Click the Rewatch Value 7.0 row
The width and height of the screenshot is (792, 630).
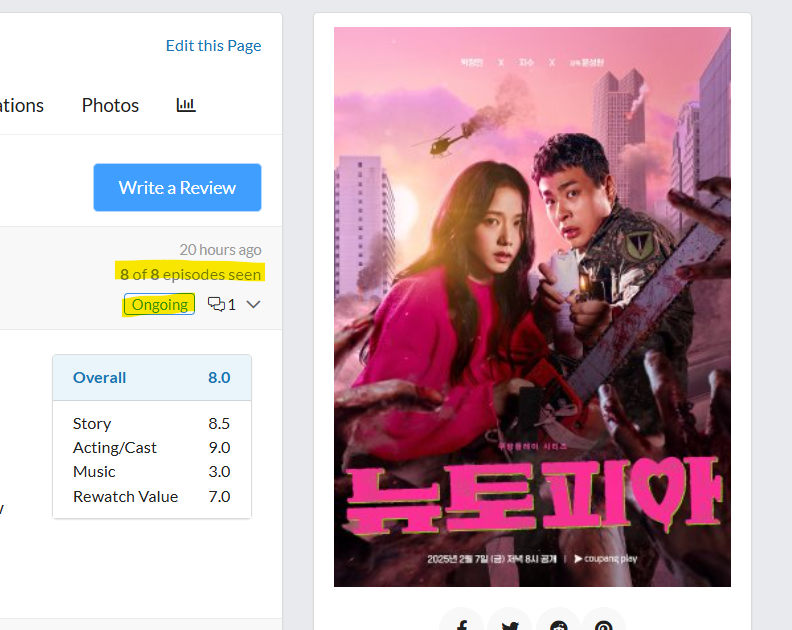(152, 497)
